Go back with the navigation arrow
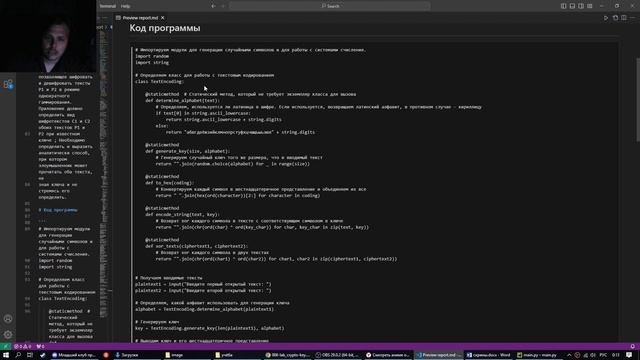Image resolution: width=640 pixels, height=360 pixels. click(213, 6)
